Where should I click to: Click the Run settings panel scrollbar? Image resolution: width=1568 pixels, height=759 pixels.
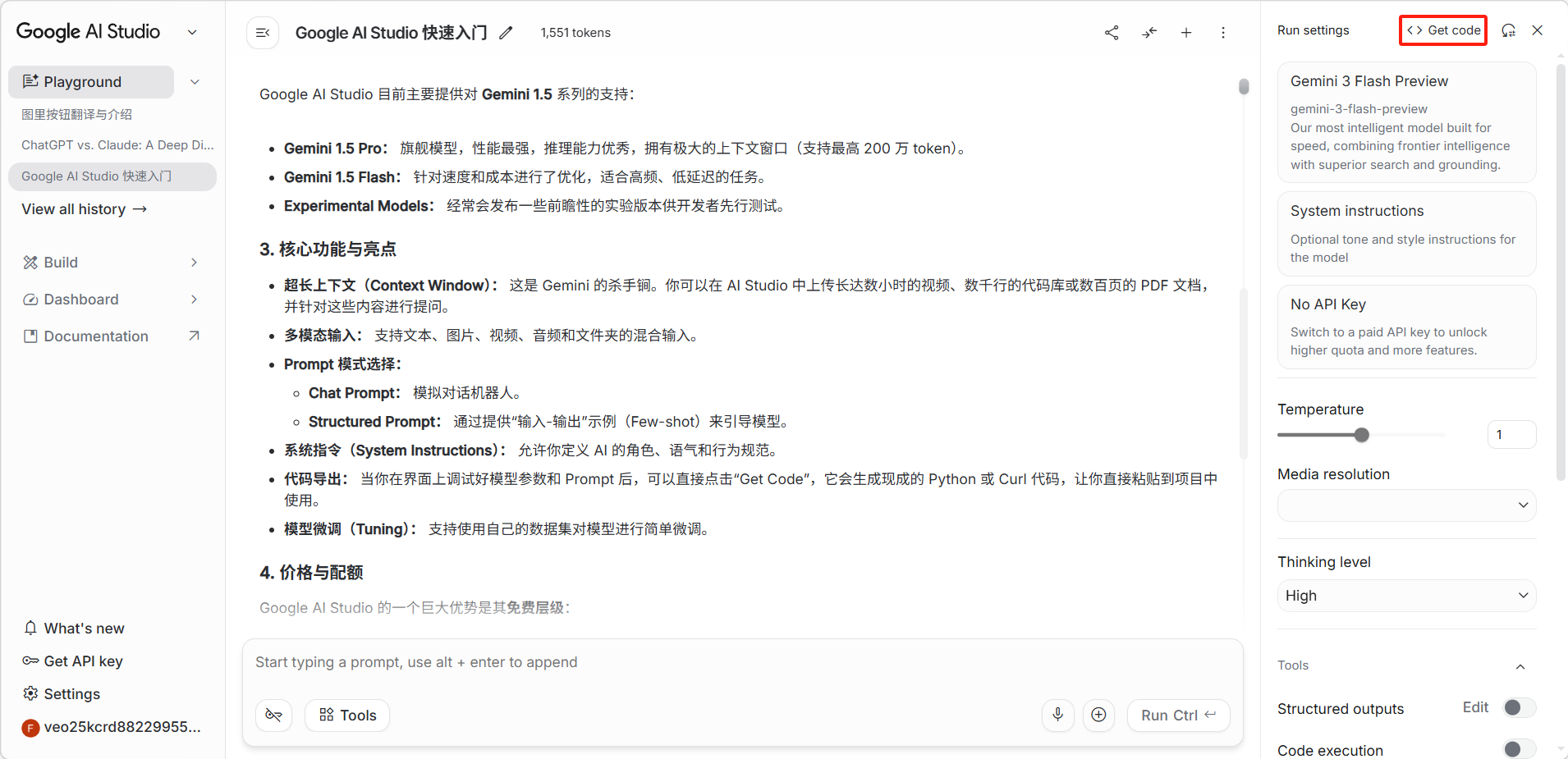[x=1561, y=271]
